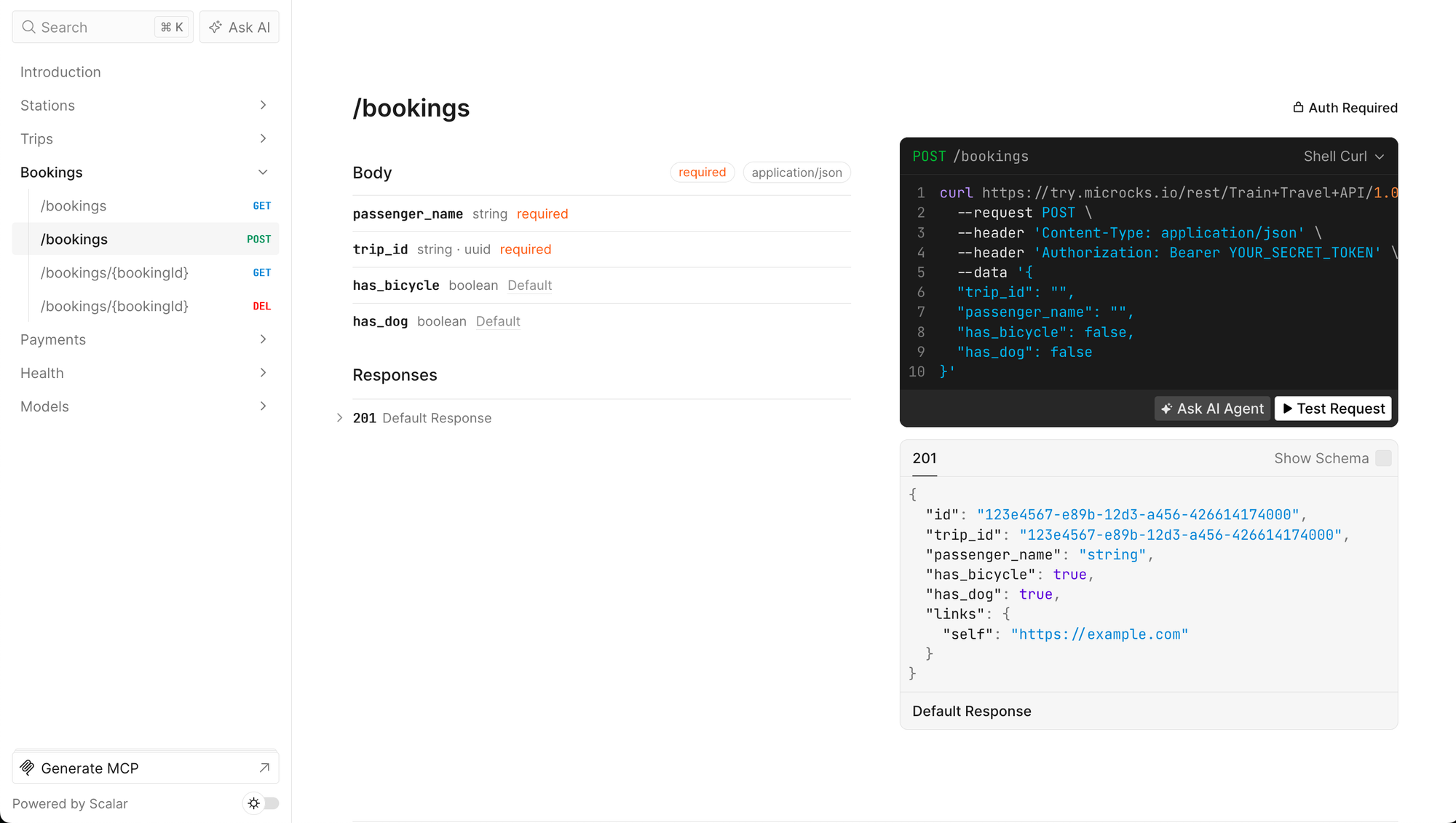Click the external link arrow on Generate MCP
1456x823 pixels.
264,768
